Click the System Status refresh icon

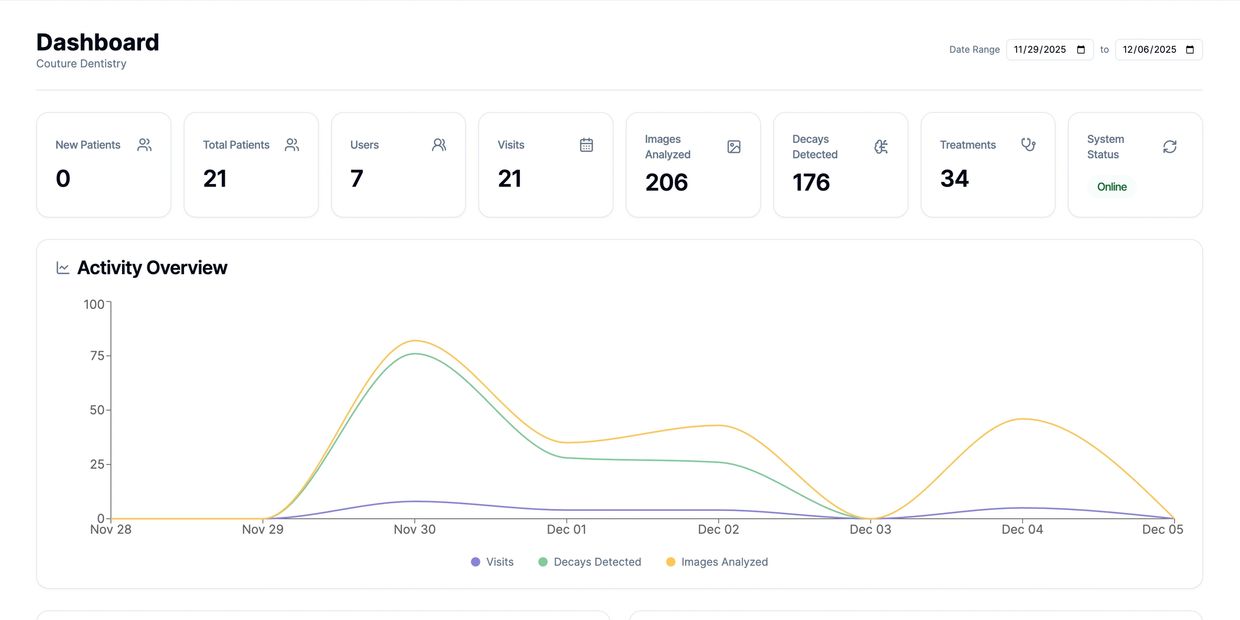coord(1170,147)
